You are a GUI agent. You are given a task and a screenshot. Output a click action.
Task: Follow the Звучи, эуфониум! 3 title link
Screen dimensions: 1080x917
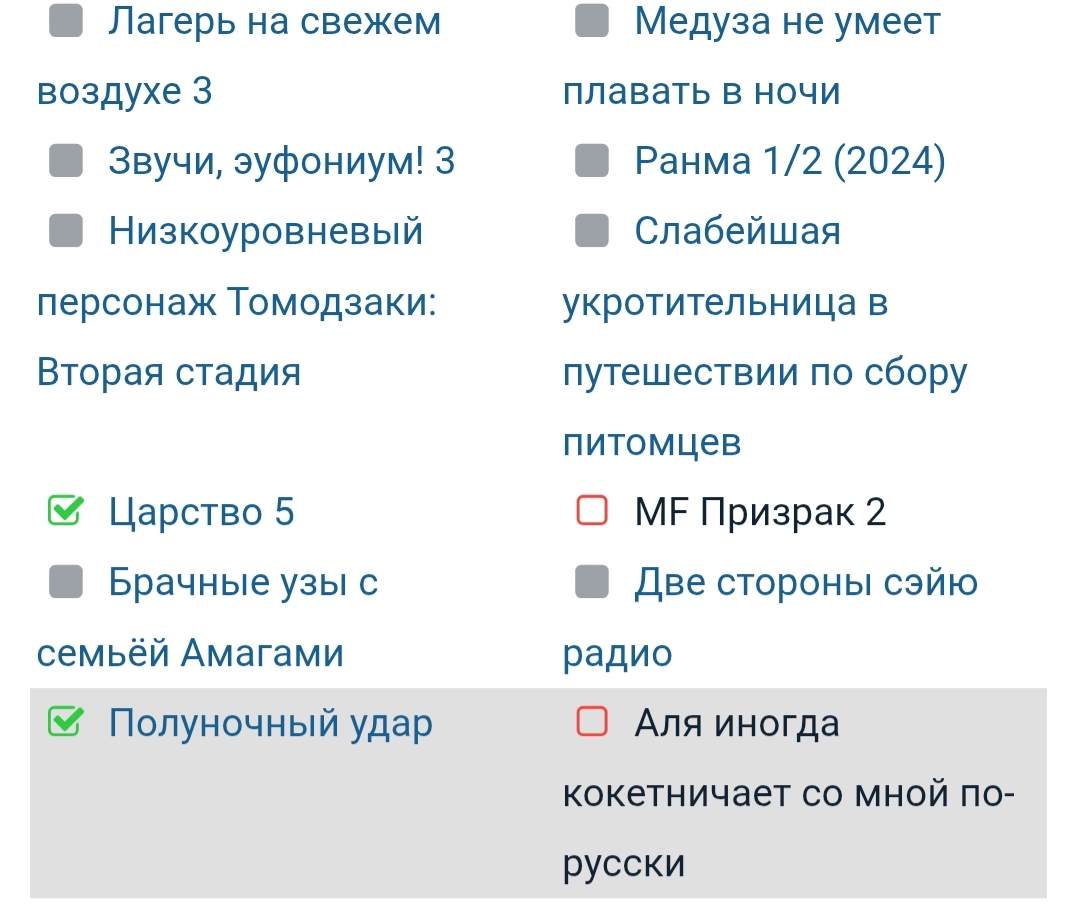click(281, 161)
